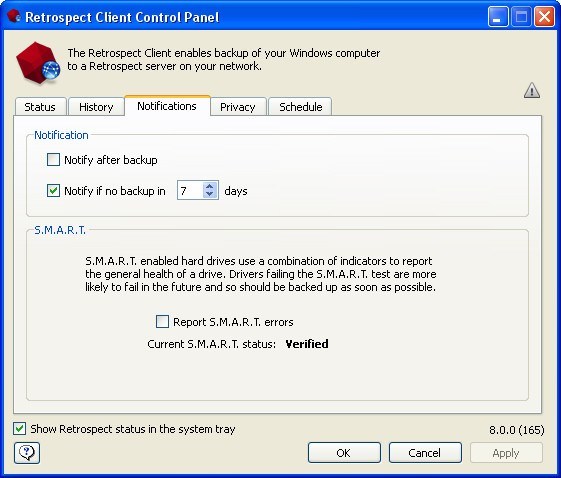Increase the backup days value with the up arrow
This screenshot has width=561, height=478.
click(210, 186)
